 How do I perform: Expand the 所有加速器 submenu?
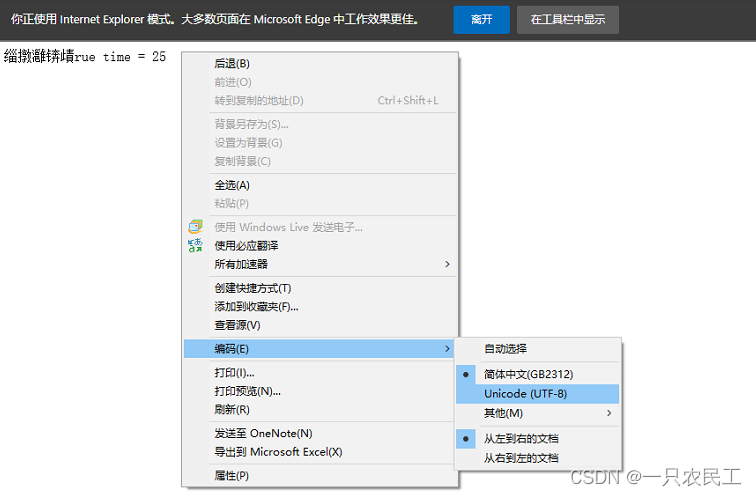(x=320, y=264)
